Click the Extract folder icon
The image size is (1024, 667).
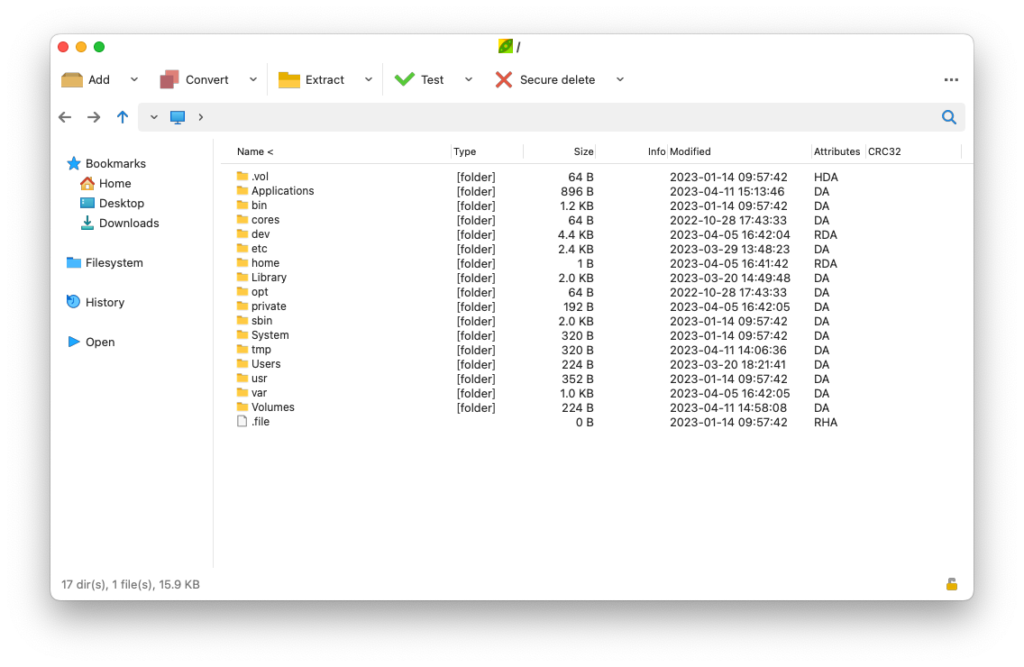click(291, 79)
